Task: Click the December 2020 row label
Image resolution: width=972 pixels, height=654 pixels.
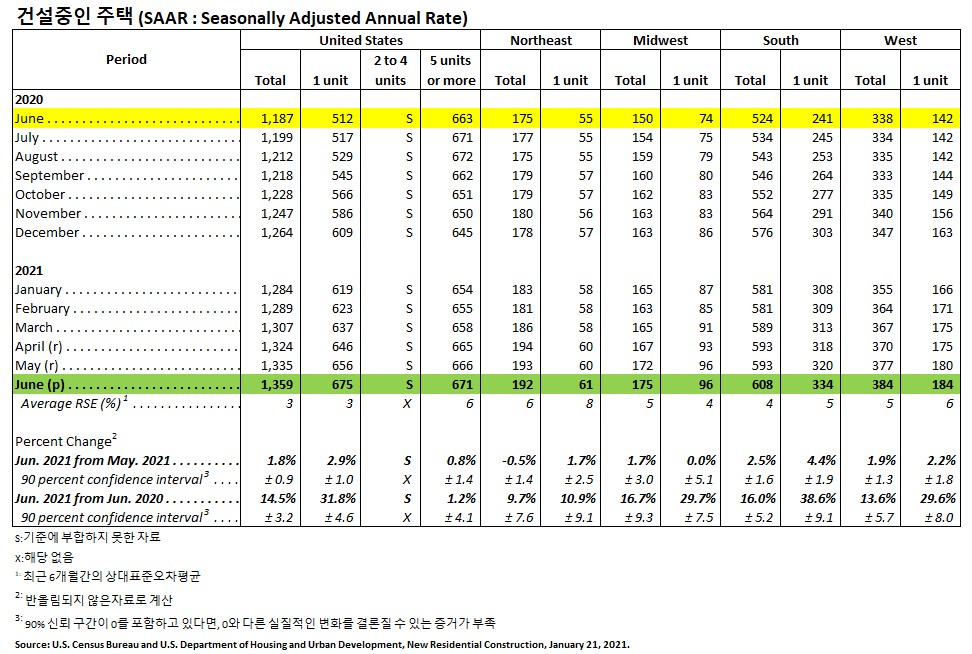Action: 47,232
